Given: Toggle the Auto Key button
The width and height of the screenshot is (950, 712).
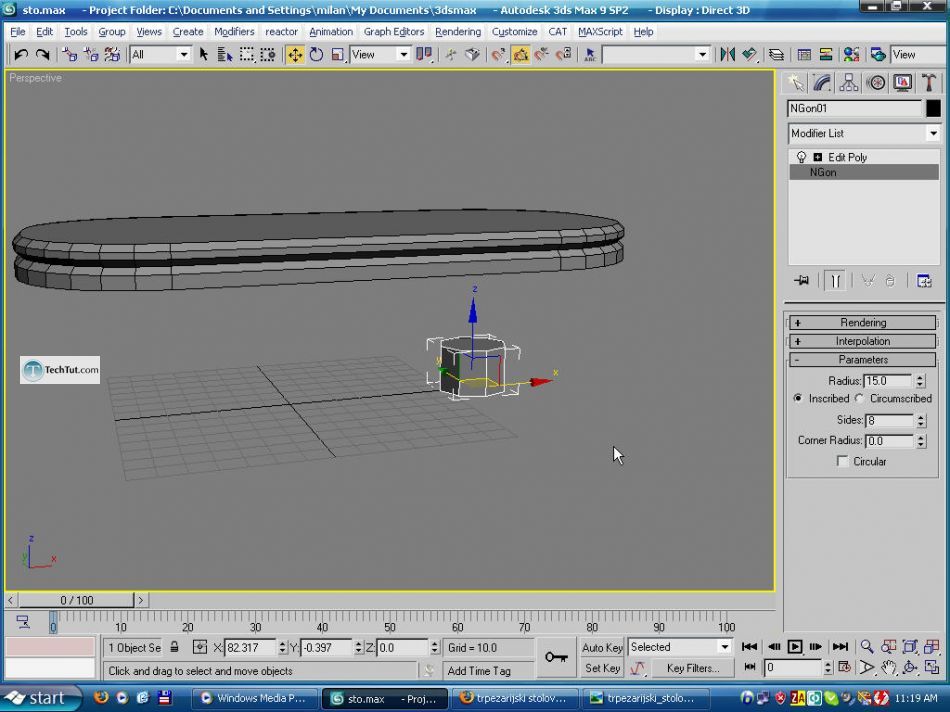Looking at the screenshot, I should pyautogui.click(x=602, y=647).
